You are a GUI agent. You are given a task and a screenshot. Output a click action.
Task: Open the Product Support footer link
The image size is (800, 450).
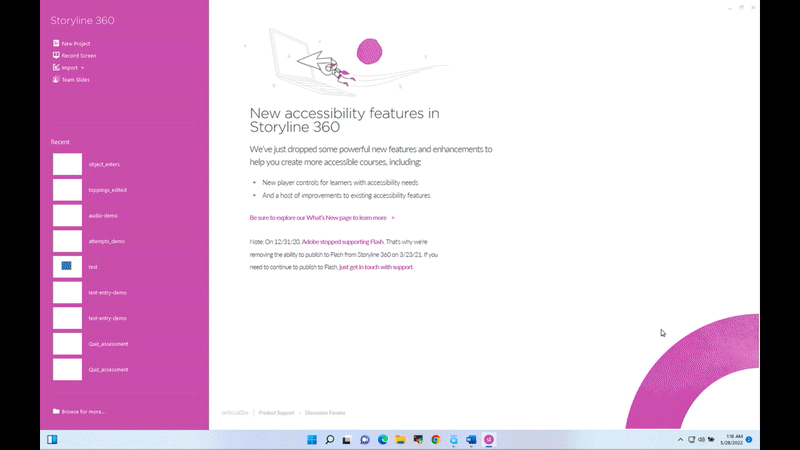(276, 413)
